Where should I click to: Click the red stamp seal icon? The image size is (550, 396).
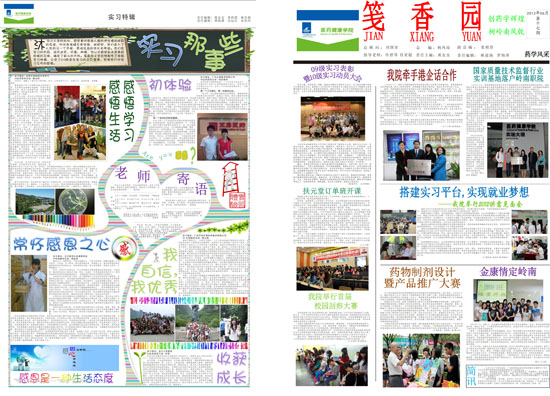[237, 200]
